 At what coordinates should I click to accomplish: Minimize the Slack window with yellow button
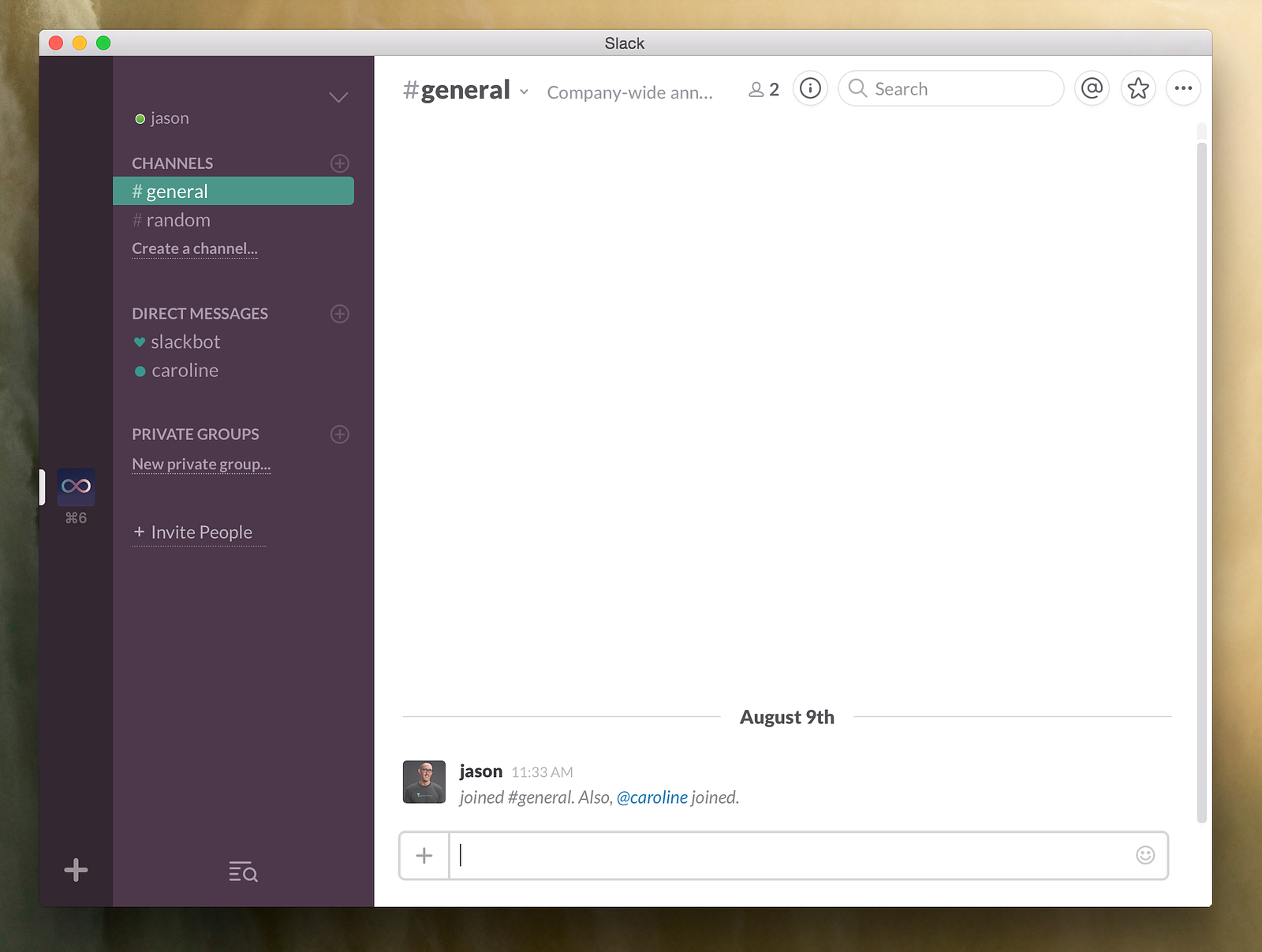80,43
